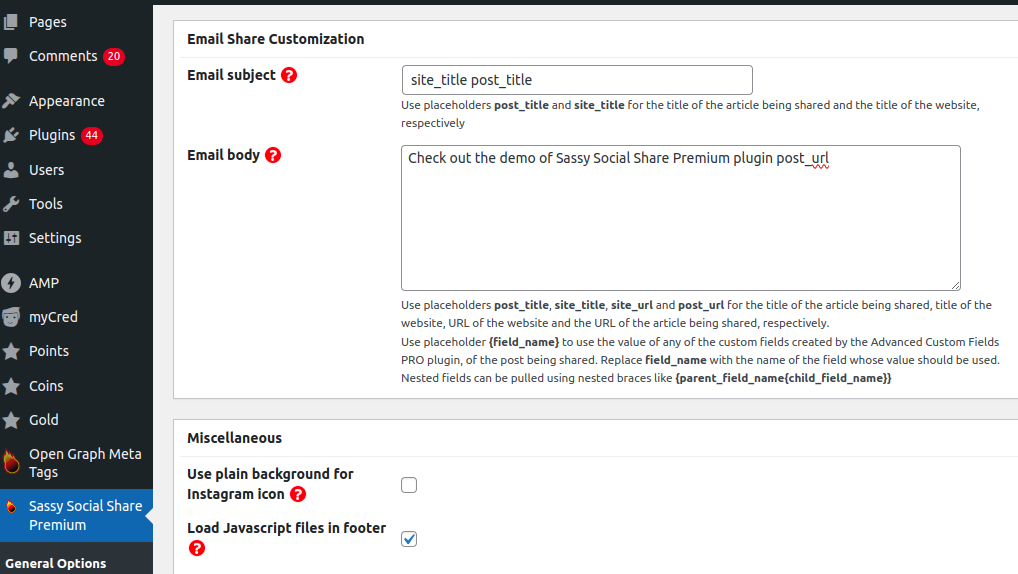Image resolution: width=1018 pixels, height=574 pixels.
Task: Enable plain background for Instagram icon checkbox
Action: (409, 485)
